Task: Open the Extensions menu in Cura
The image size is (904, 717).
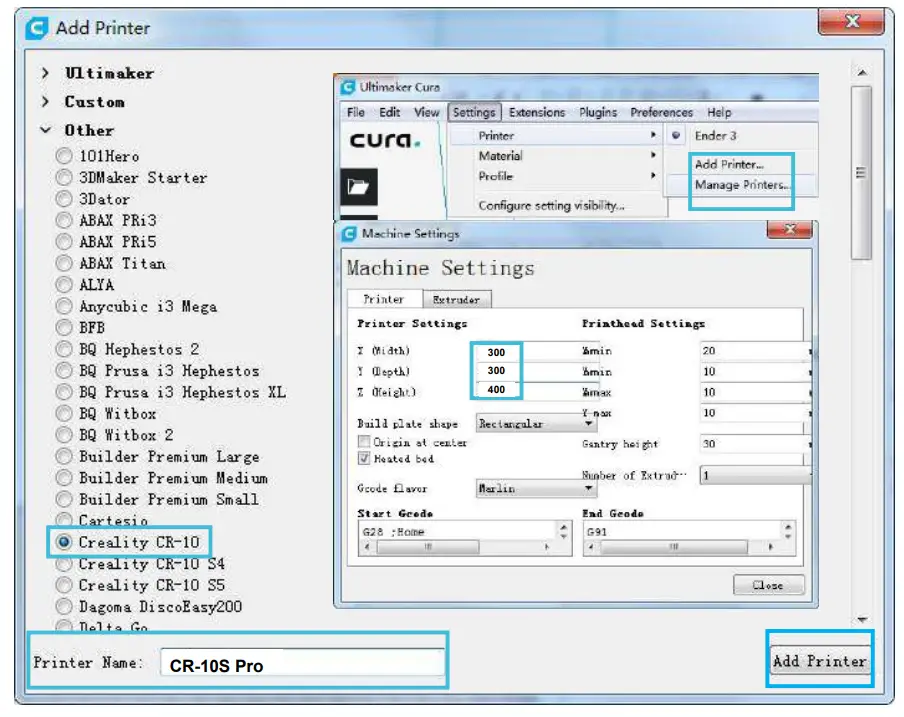Action: click(x=537, y=112)
